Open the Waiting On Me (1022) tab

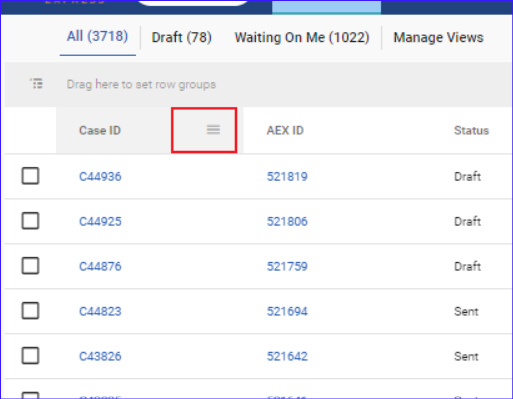tap(302, 37)
